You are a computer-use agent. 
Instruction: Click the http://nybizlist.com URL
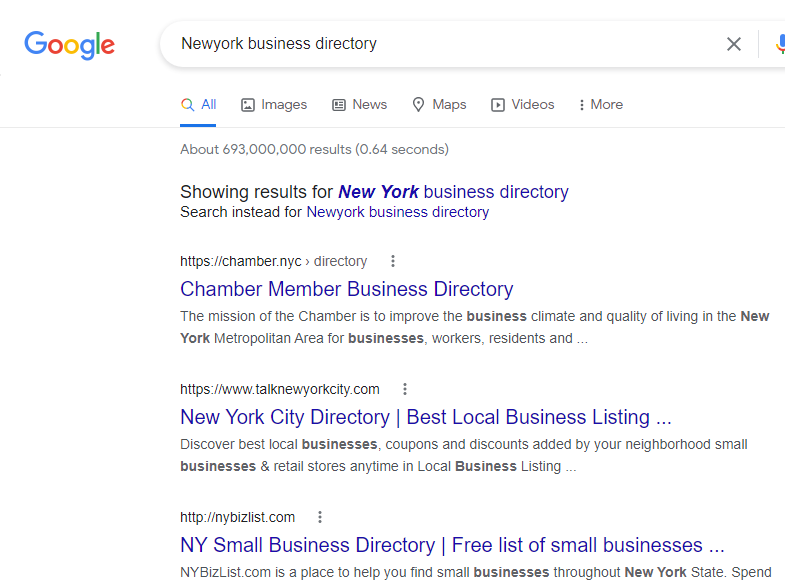tap(237, 517)
